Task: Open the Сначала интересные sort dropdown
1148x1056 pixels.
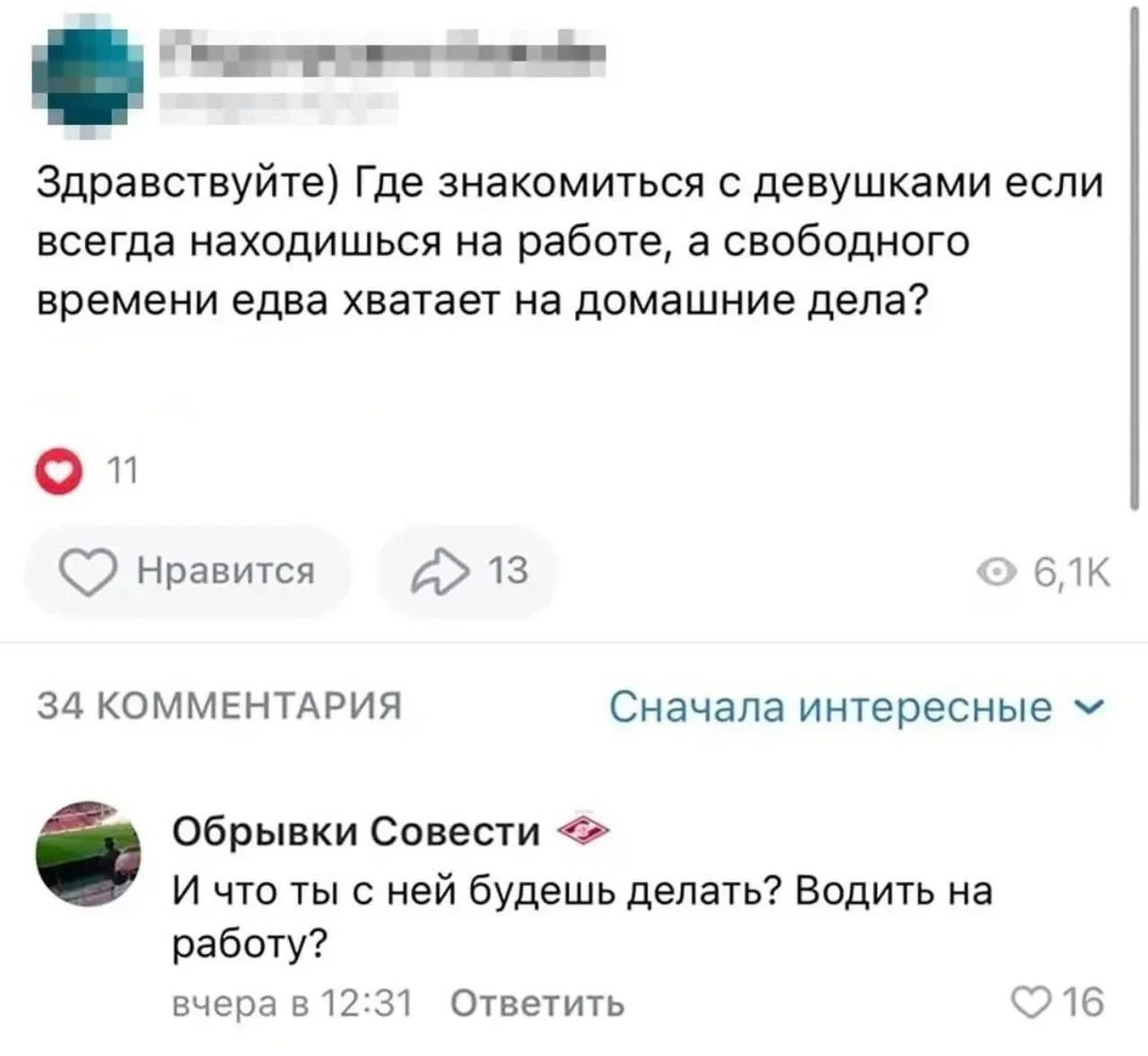Action: pos(831,707)
